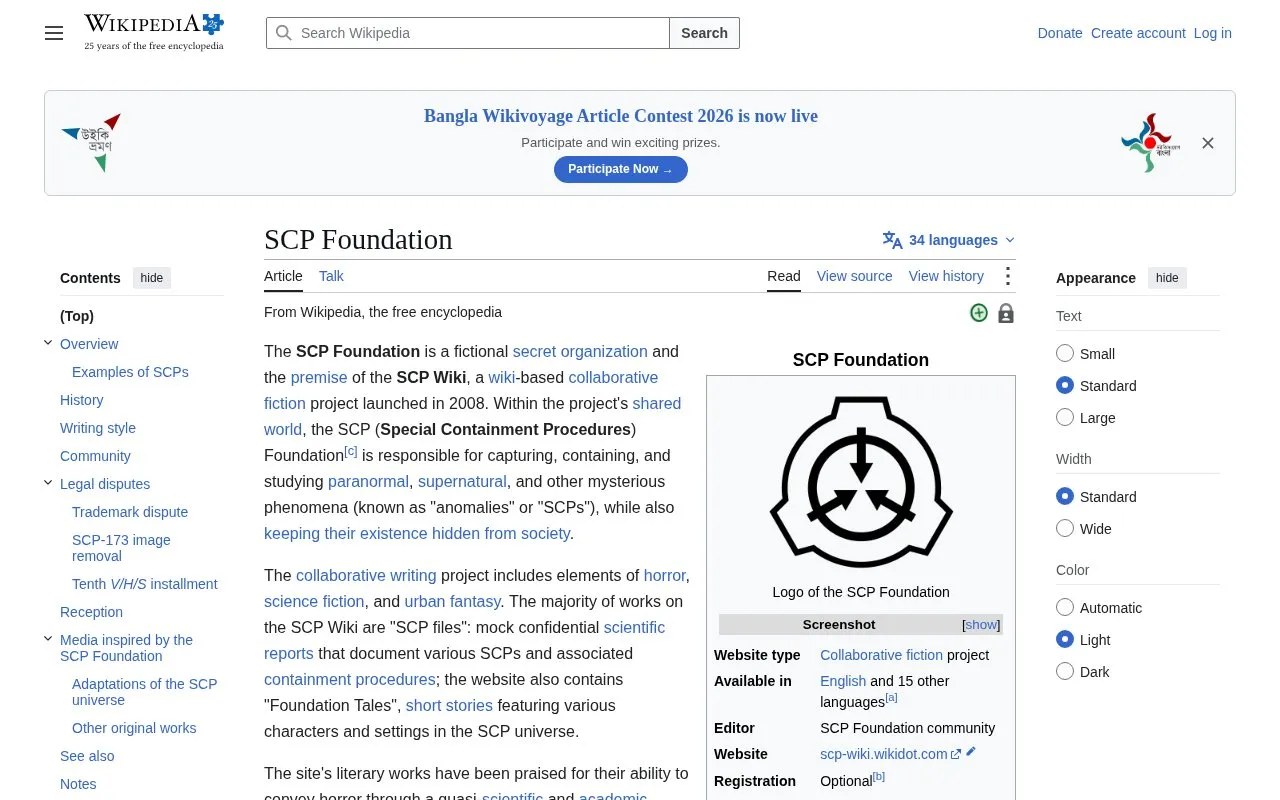Collapse Media inspired by SCP Foundation section
This screenshot has height=800, width=1280.
48,639
